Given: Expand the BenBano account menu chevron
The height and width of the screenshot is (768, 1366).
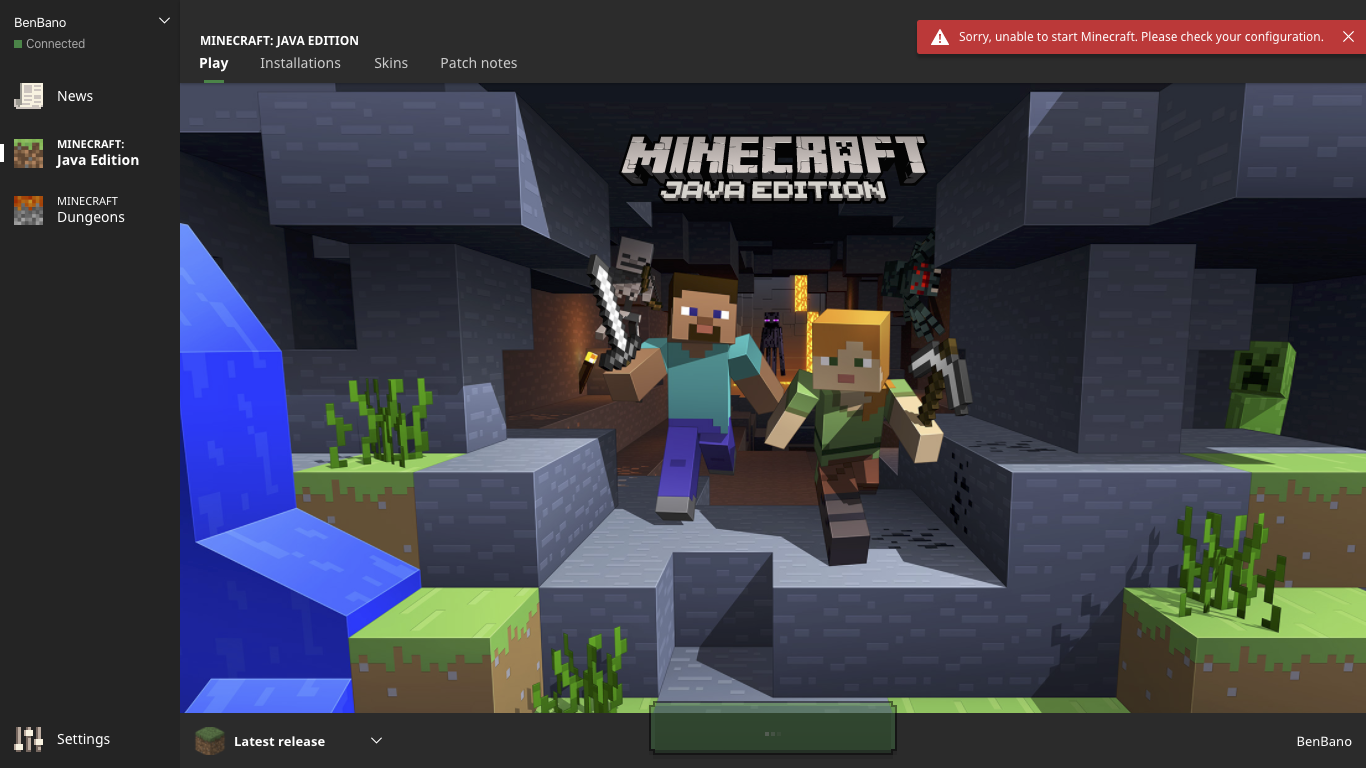Looking at the screenshot, I should click(x=165, y=21).
